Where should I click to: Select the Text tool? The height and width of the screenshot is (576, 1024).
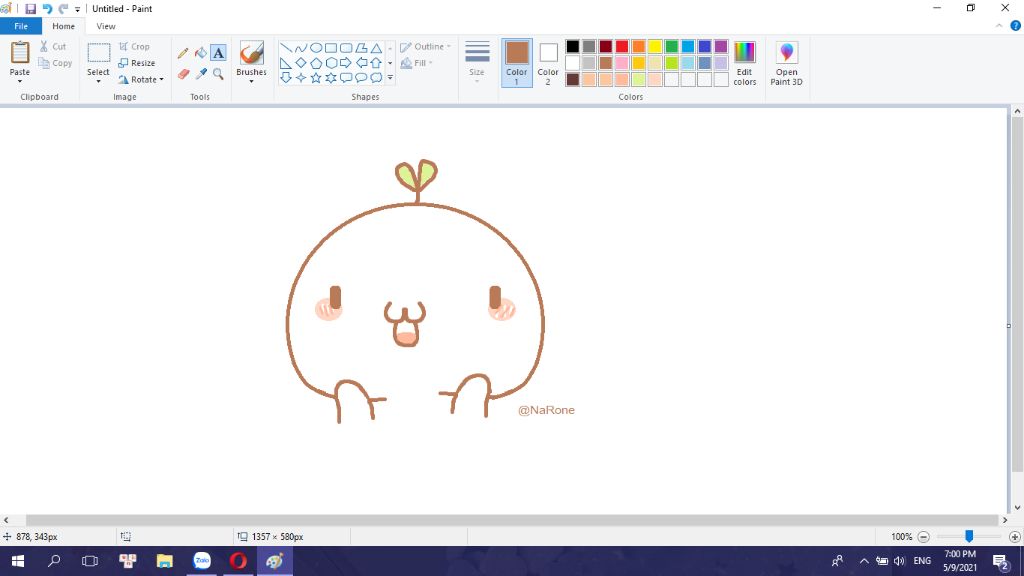point(218,53)
